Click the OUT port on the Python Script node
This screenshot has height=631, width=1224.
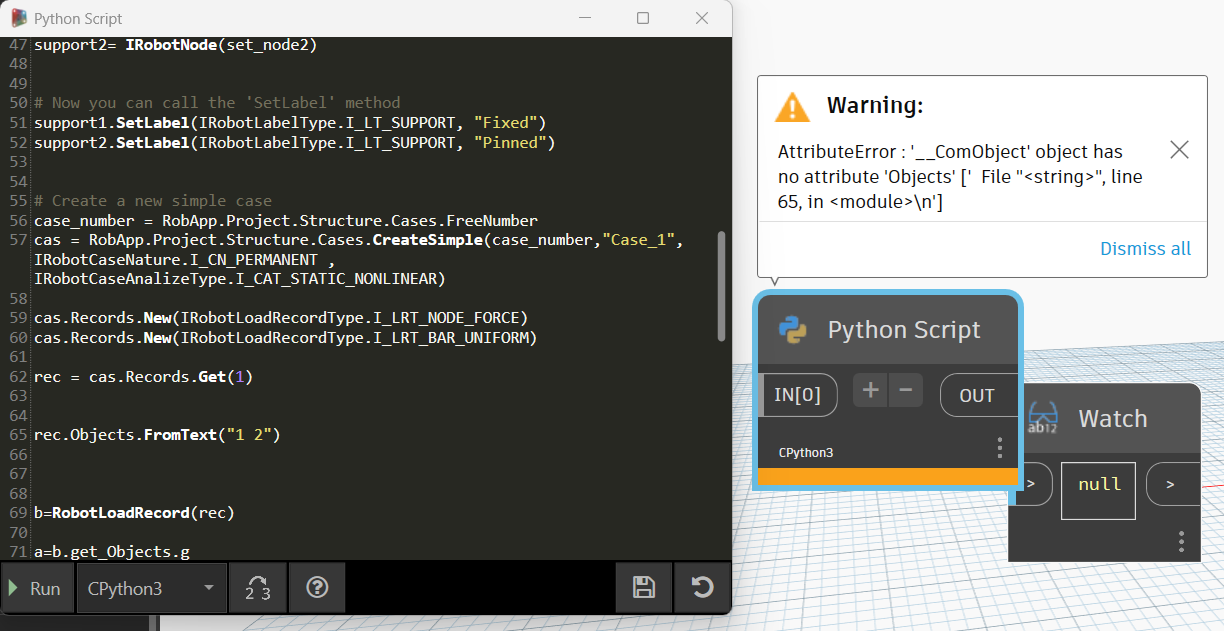[978, 394]
